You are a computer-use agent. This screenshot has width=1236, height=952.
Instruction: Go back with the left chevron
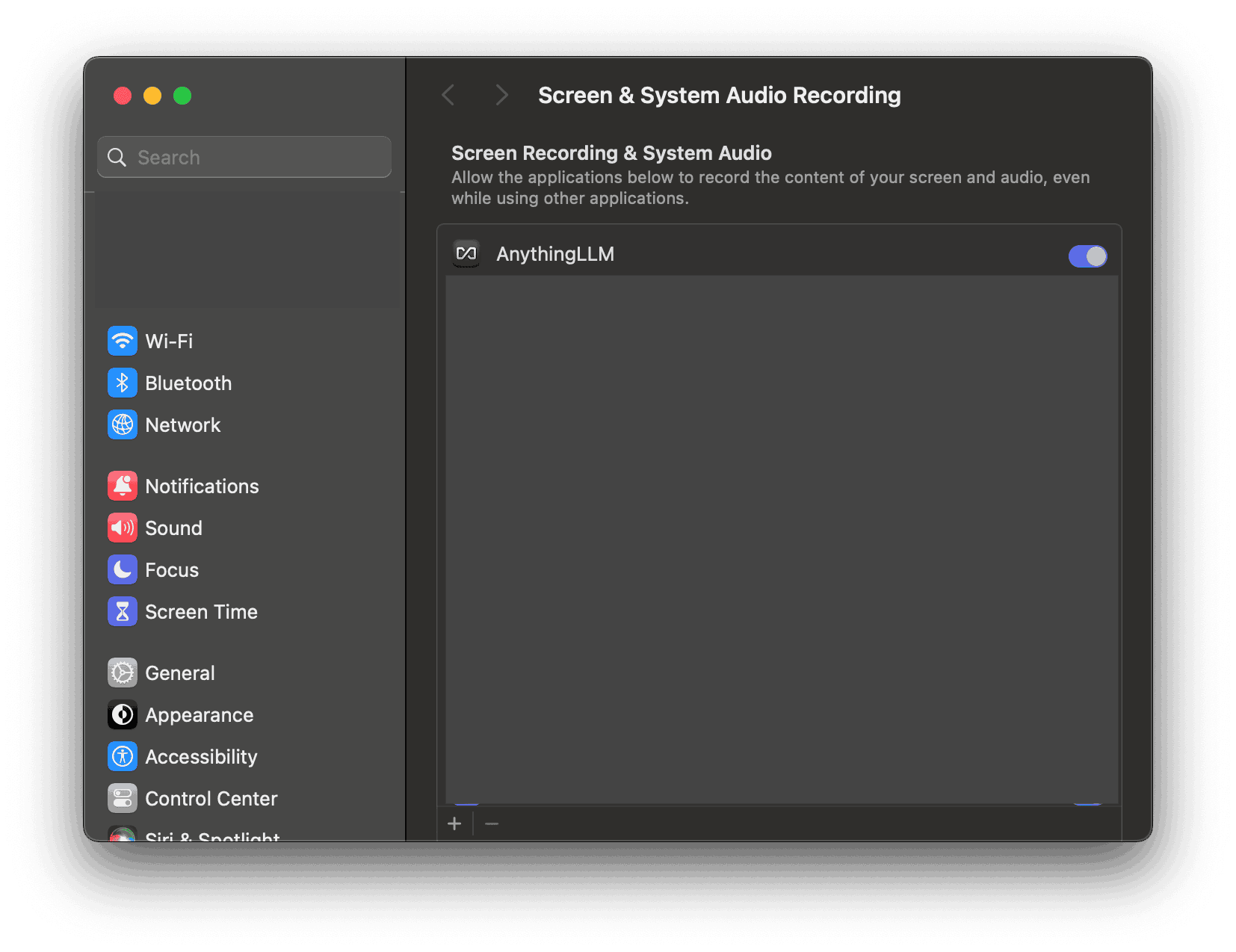point(448,96)
